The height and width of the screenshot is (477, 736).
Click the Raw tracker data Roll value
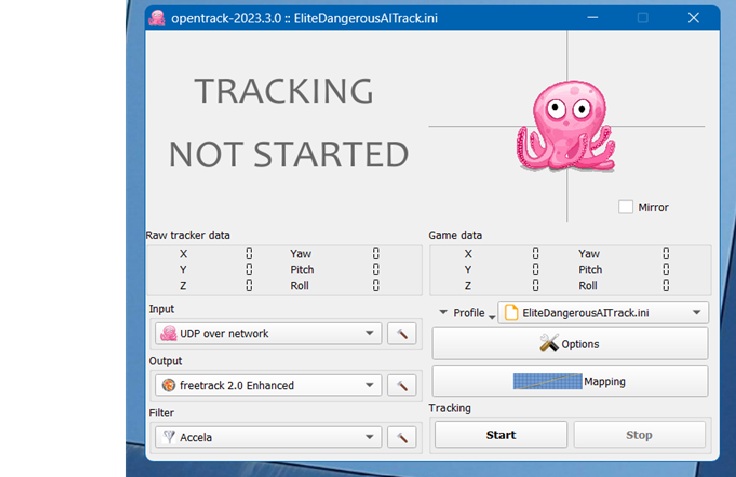pyautogui.click(x=376, y=285)
